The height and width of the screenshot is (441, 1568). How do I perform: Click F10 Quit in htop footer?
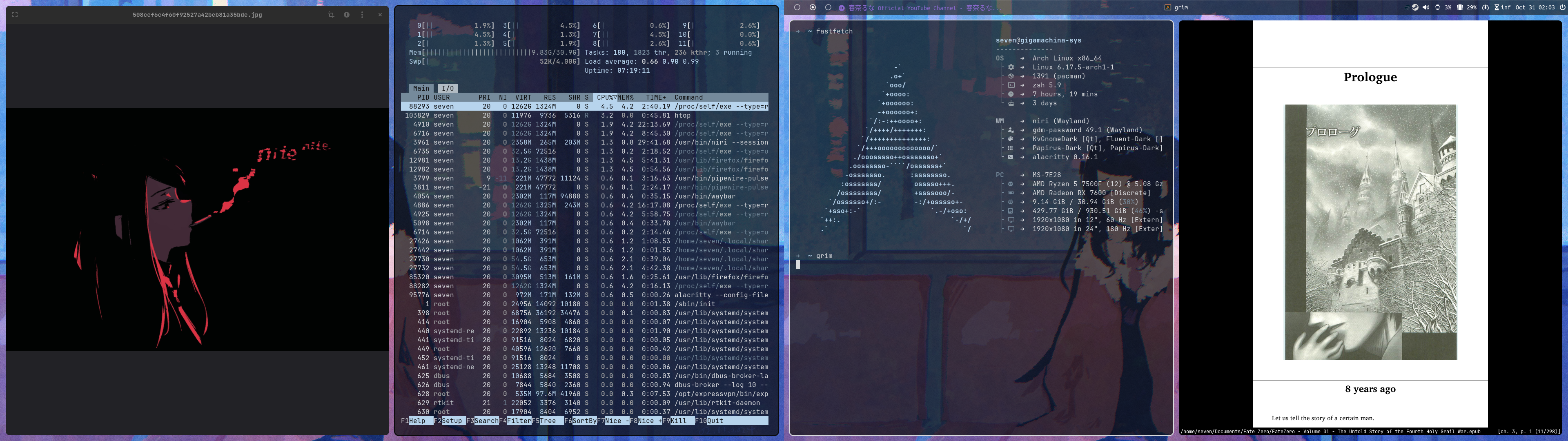(x=715, y=421)
